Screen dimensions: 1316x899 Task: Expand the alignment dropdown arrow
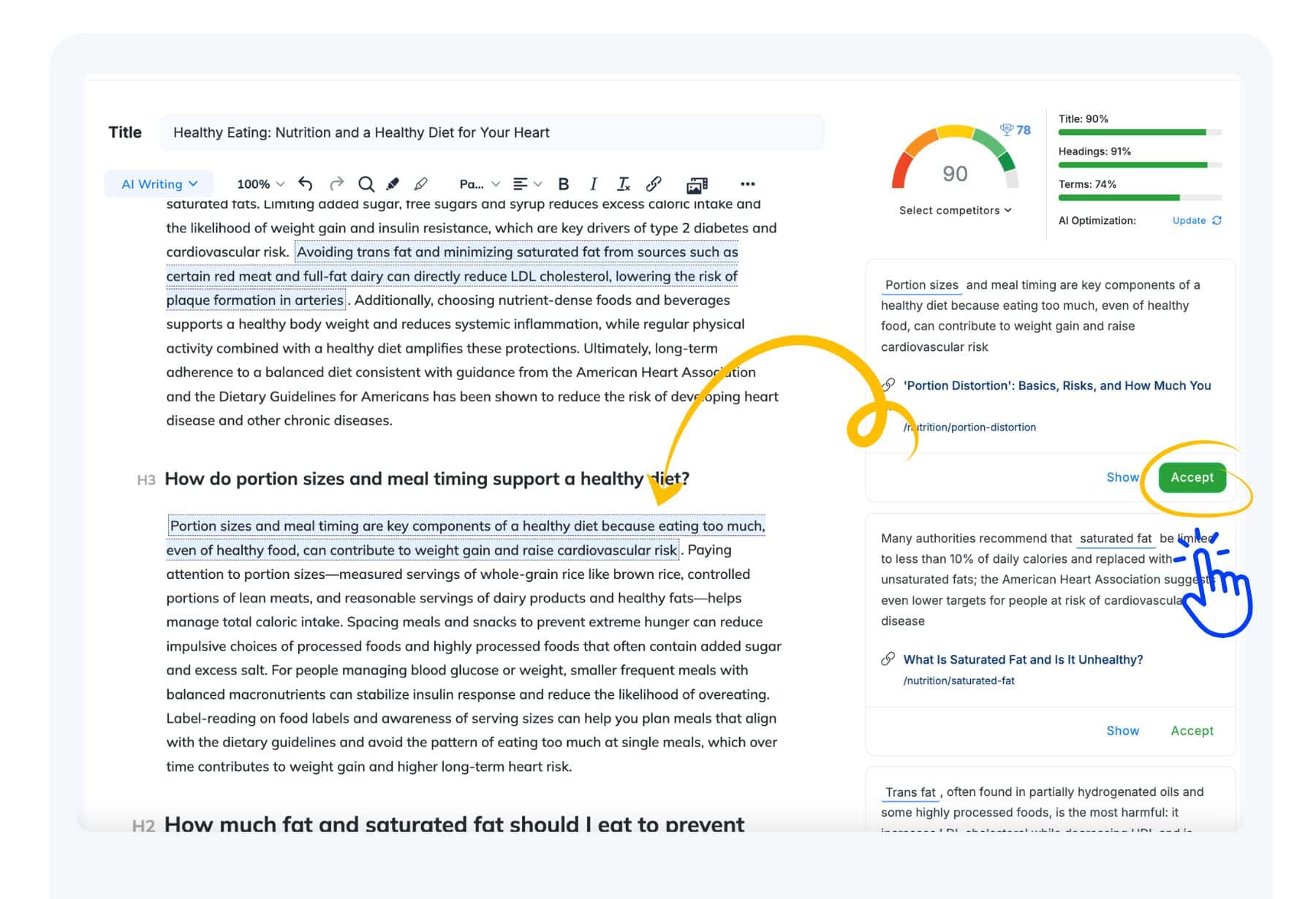coord(538,183)
